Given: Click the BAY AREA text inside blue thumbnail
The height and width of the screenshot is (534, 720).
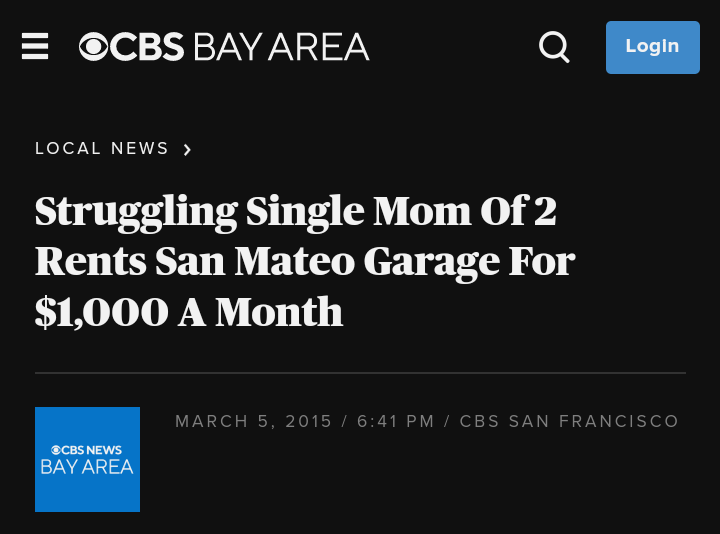Looking at the screenshot, I should click(87, 468).
